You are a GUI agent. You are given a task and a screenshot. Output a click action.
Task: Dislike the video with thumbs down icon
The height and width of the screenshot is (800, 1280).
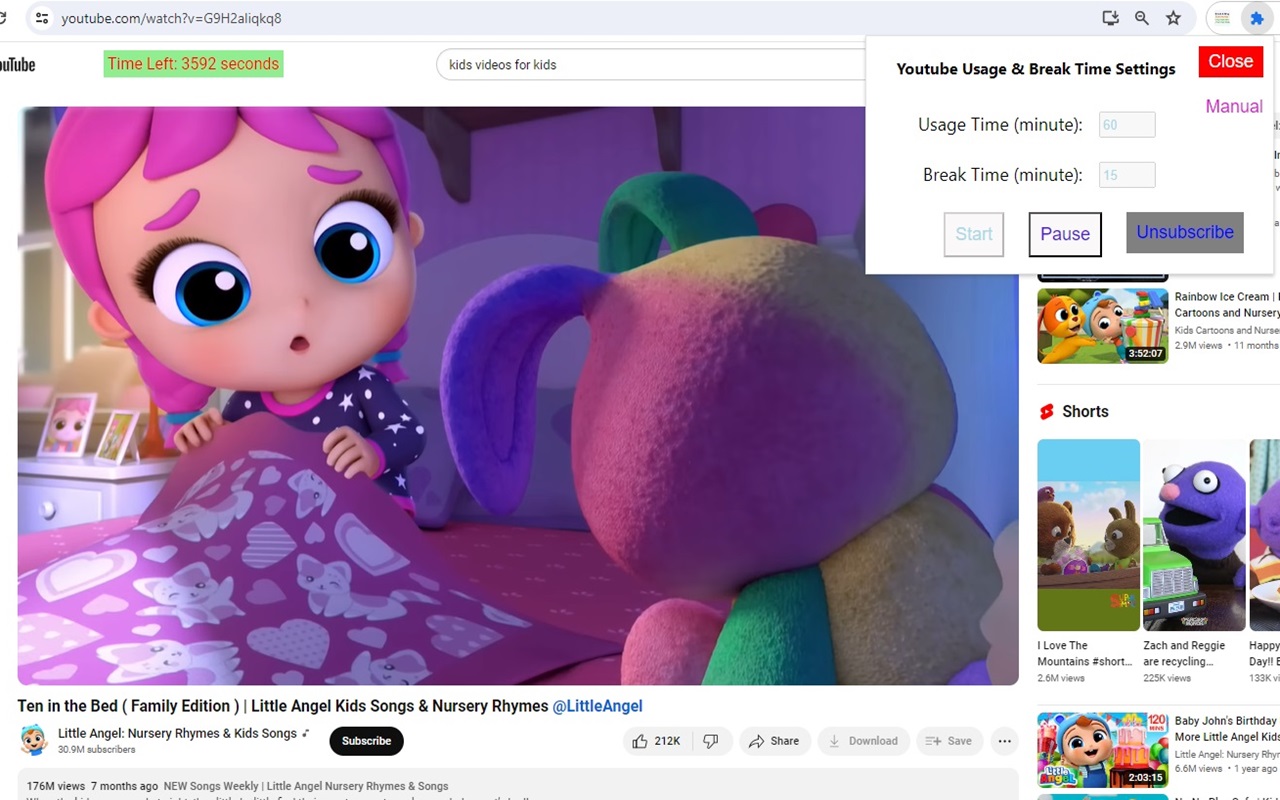pyautogui.click(x=711, y=741)
